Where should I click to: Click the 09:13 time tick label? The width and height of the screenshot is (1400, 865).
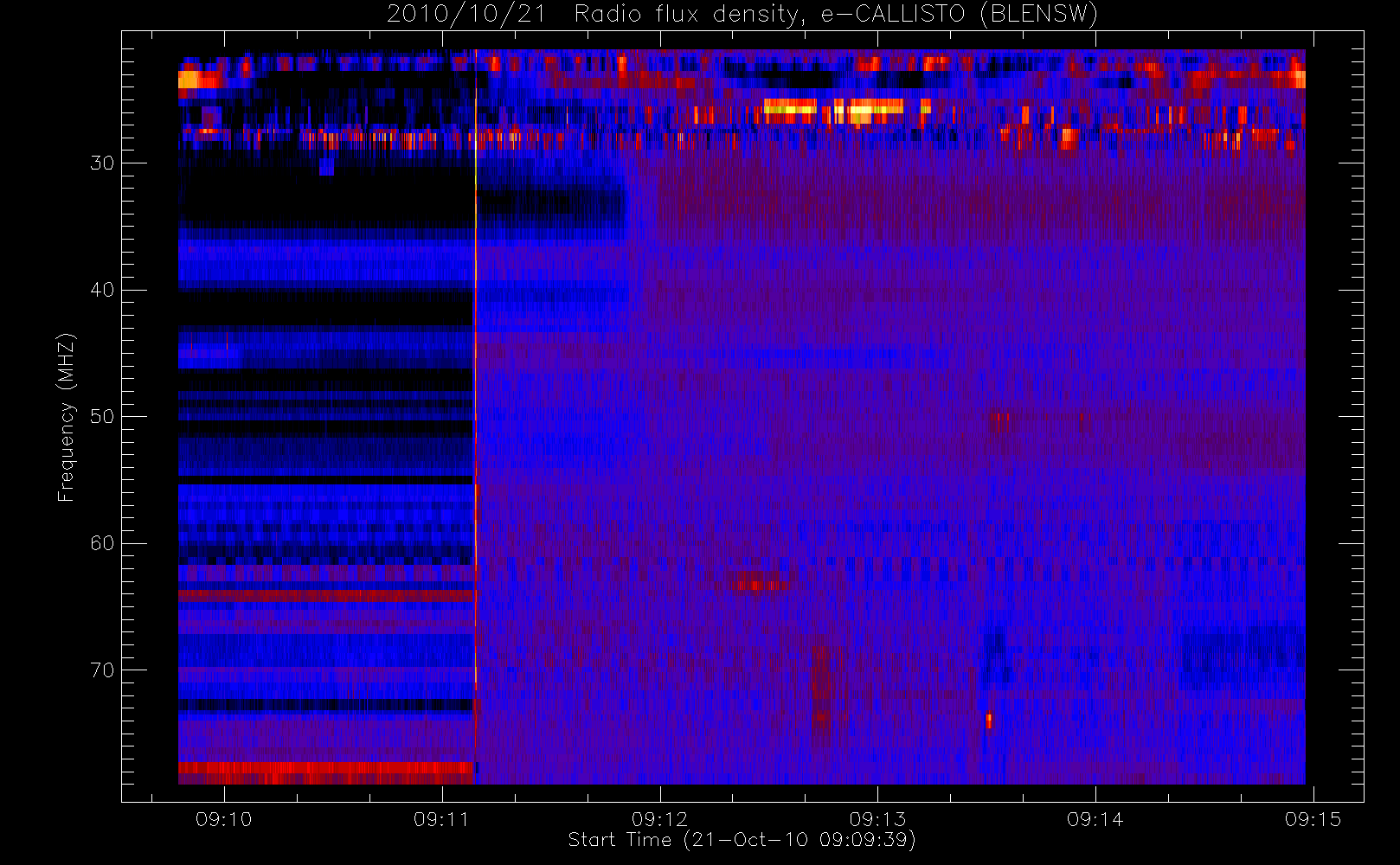point(877,819)
